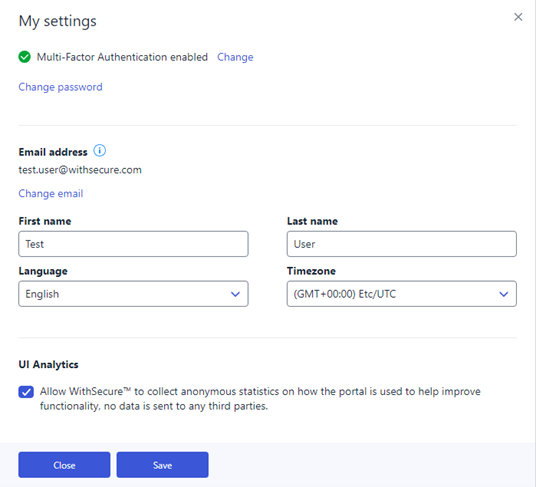Click the email address info icon

coord(99,150)
